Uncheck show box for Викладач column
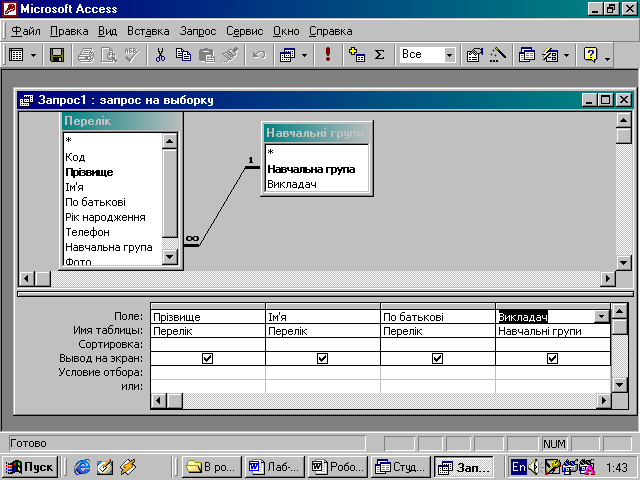 click(x=552, y=358)
